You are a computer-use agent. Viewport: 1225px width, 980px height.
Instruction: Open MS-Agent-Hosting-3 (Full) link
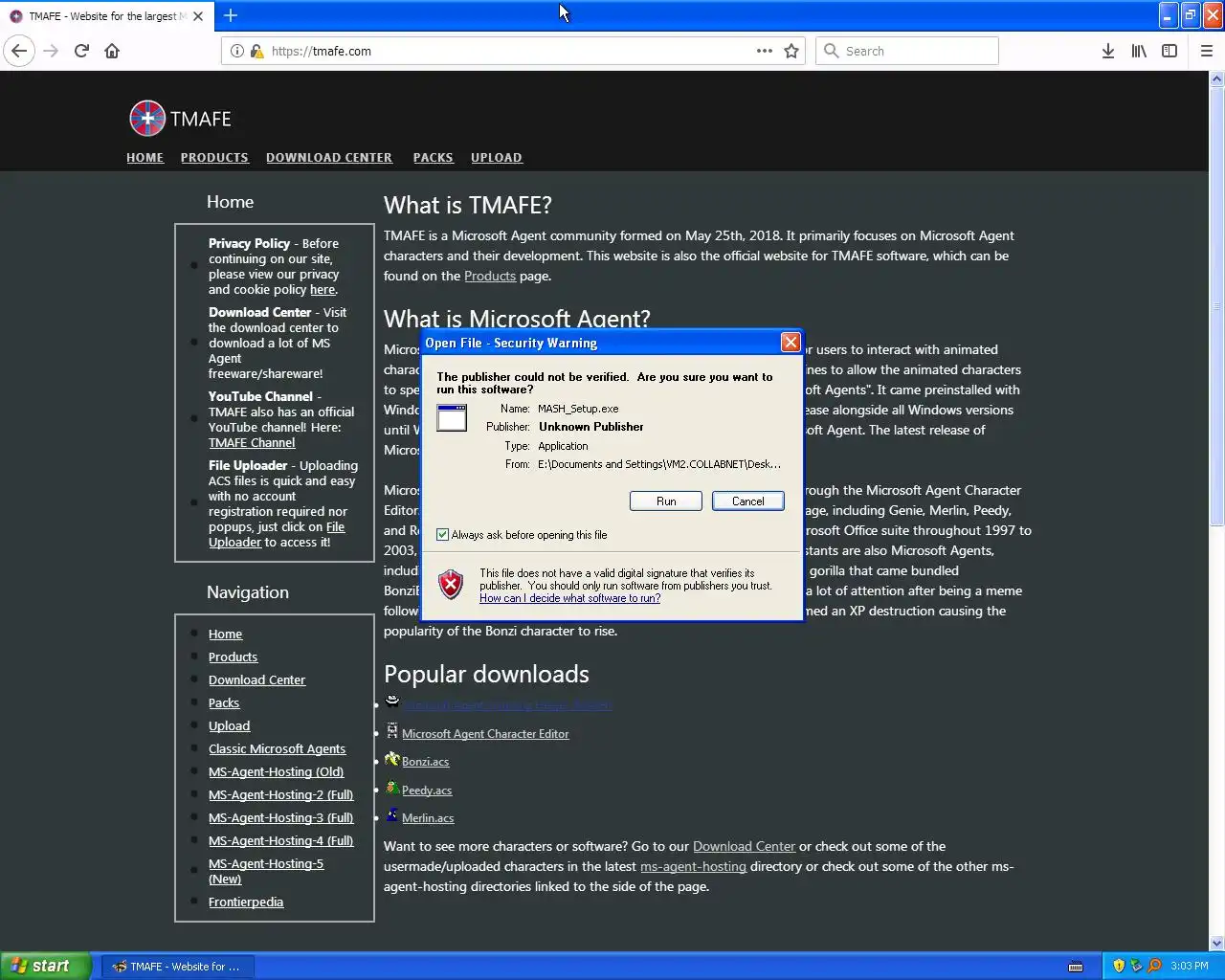pyautogui.click(x=281, y=818)
